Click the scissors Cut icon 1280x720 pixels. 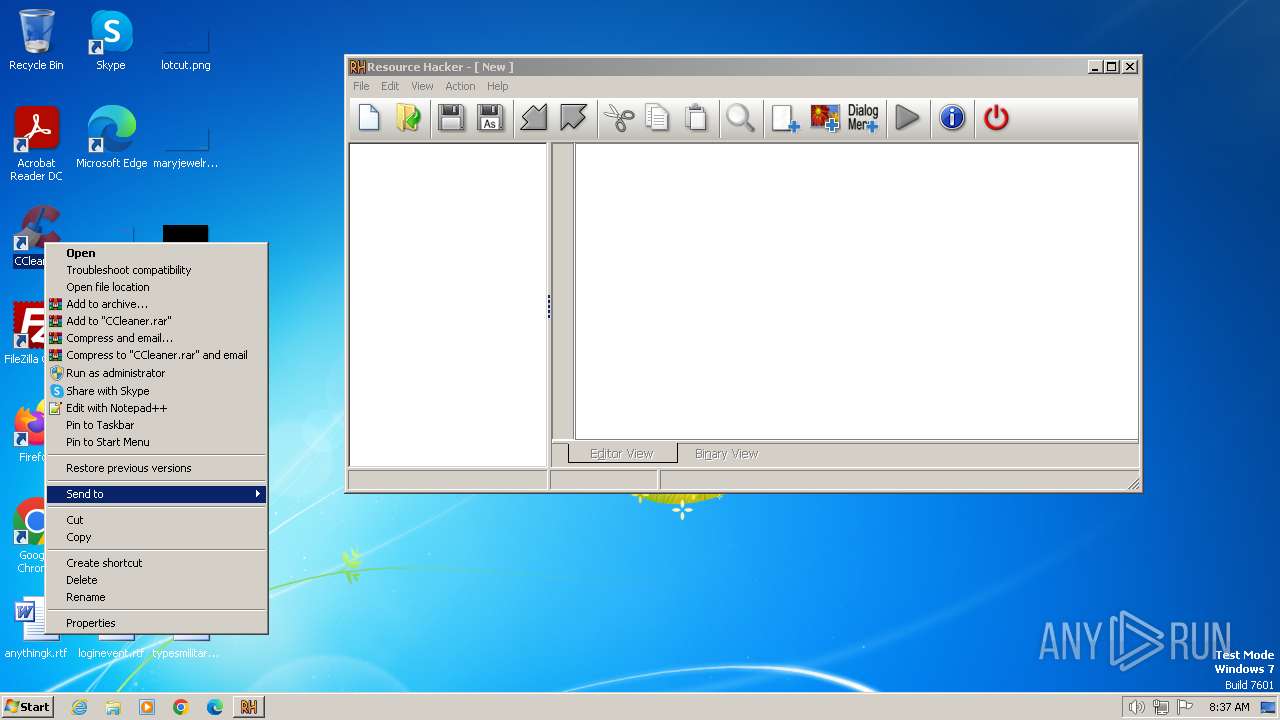tap(619, 118)
